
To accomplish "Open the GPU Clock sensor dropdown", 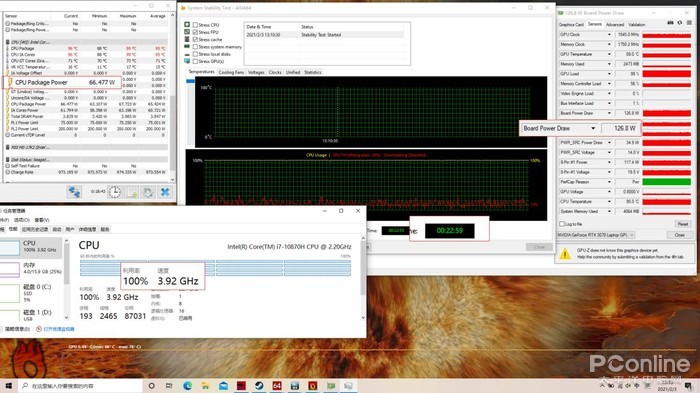I will coord(609,34).
